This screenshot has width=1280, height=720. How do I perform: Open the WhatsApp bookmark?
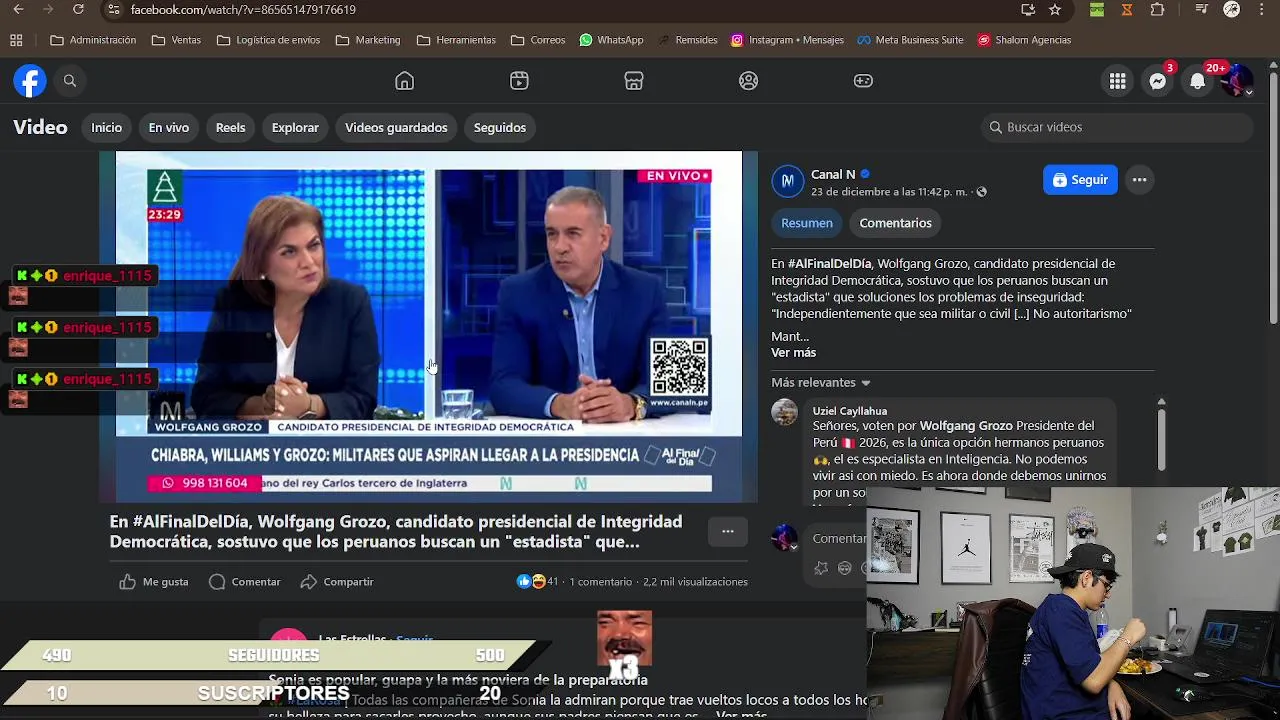point(611,40)
